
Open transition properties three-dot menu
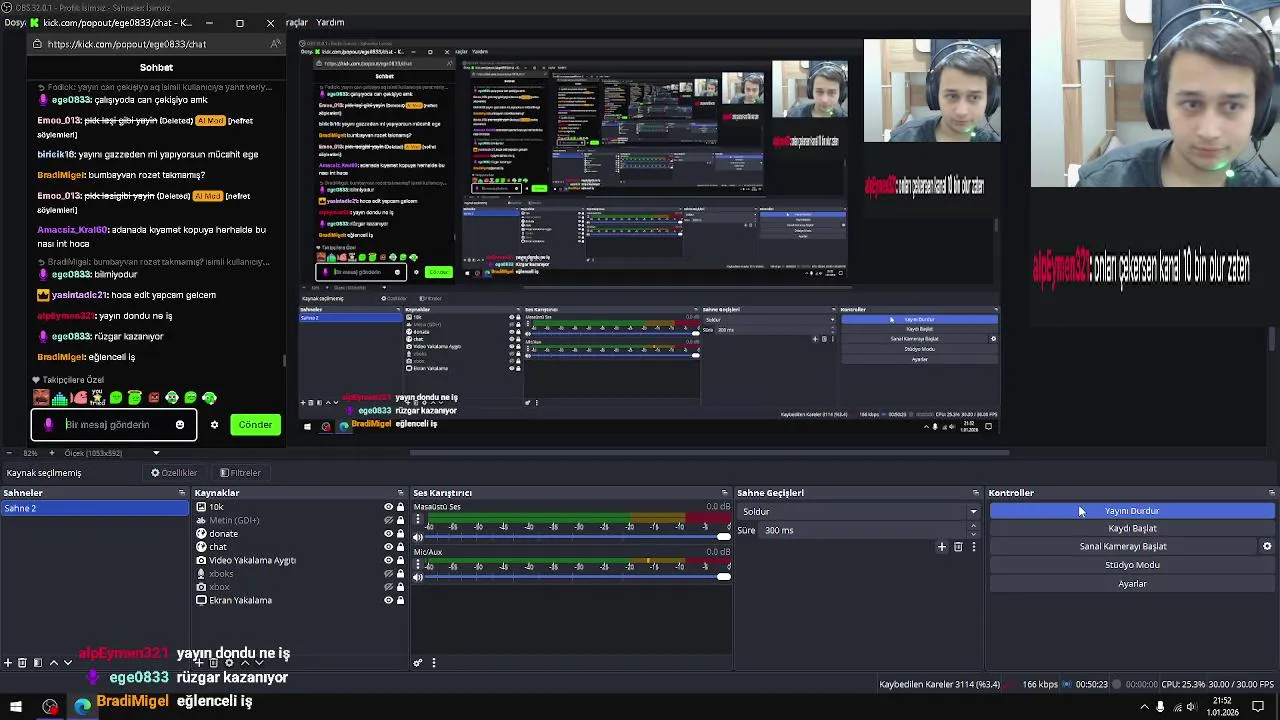pyautogui.click(x=973, y=547)
